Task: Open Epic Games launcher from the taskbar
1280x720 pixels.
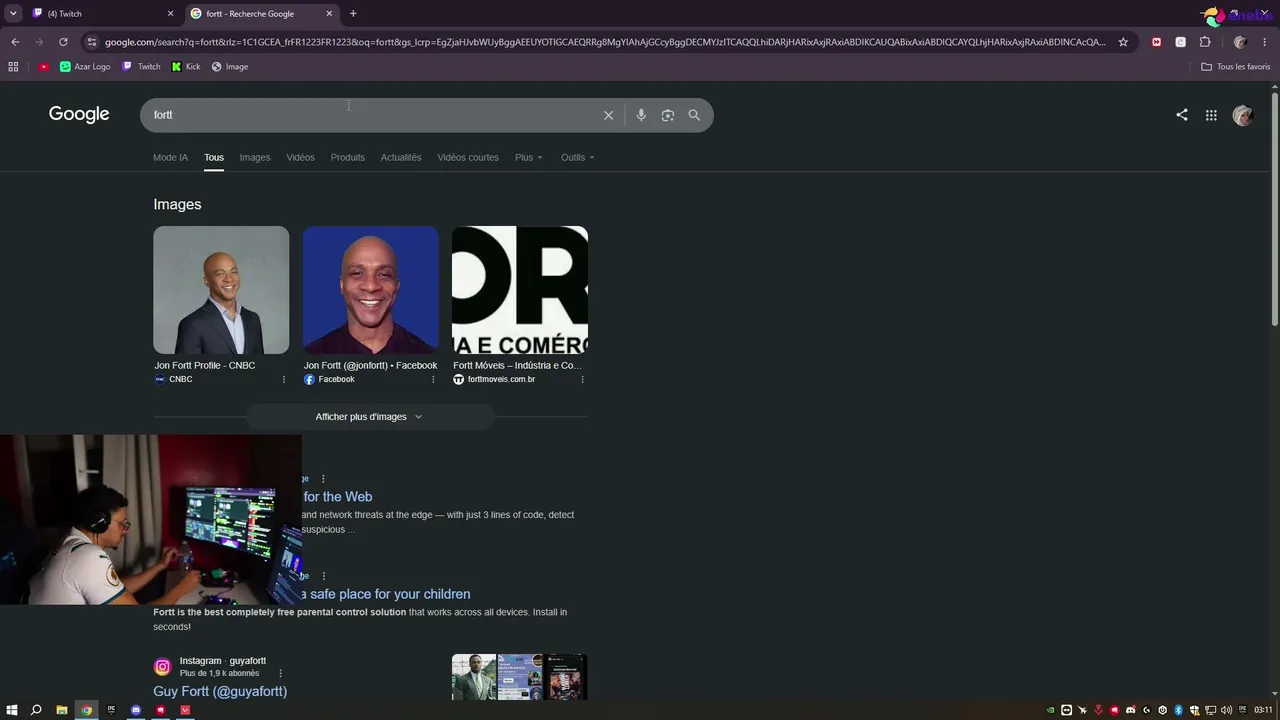Action: point(111,710)
